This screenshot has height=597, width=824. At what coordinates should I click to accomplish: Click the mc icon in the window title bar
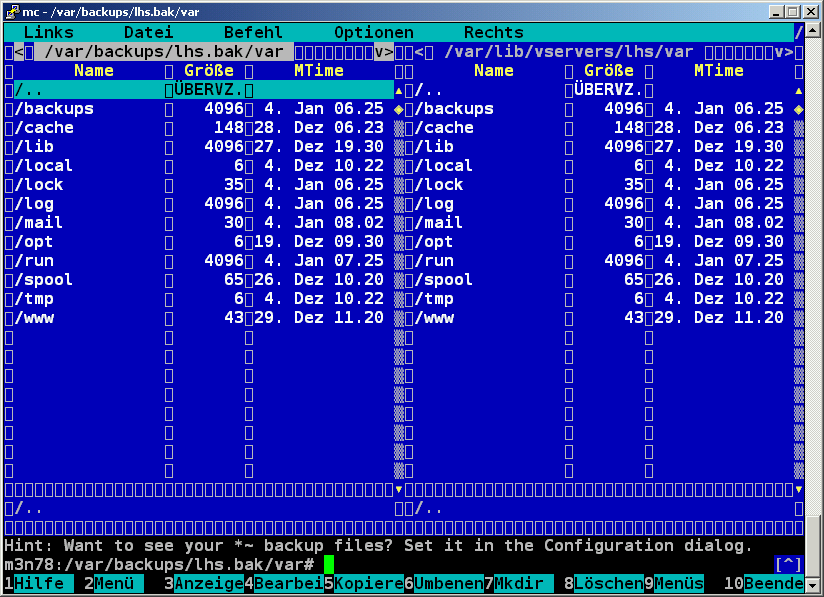tap(11, 10)
